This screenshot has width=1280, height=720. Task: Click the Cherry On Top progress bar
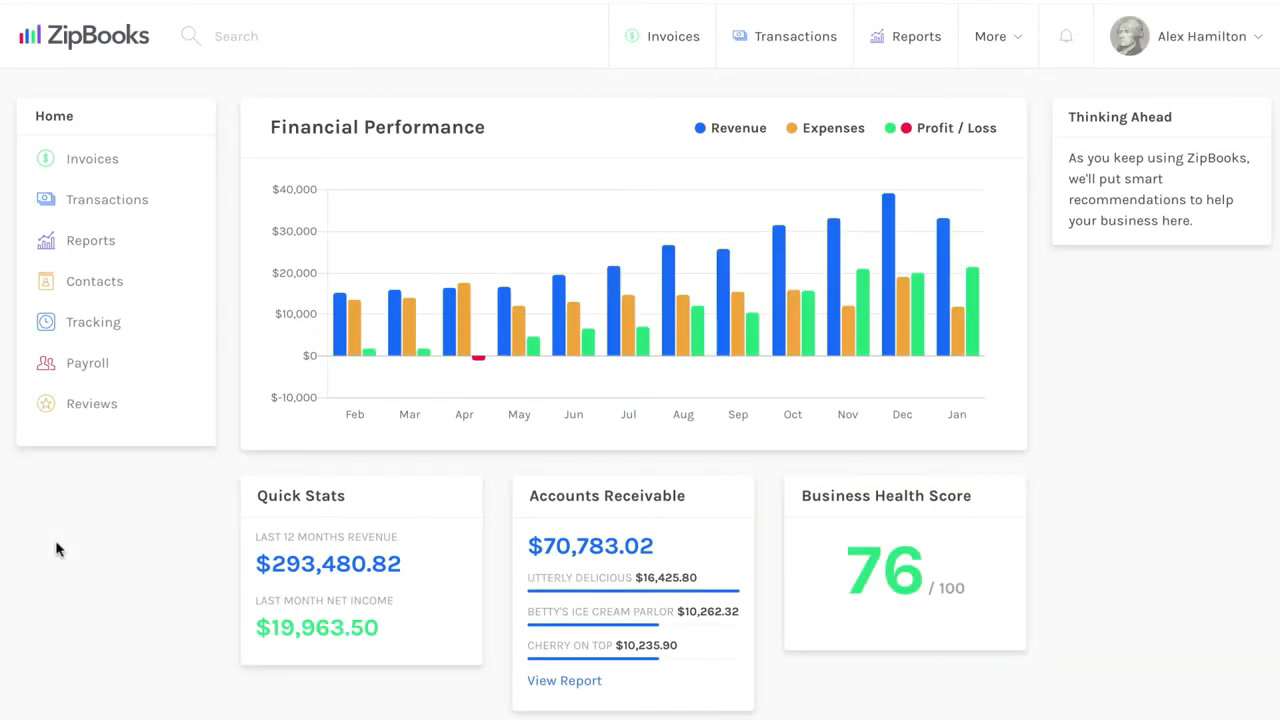click(633, 659)
